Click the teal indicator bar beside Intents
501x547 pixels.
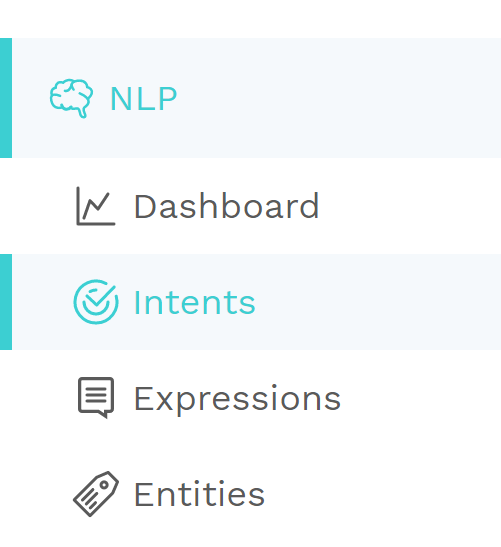[x=6, y=302]
